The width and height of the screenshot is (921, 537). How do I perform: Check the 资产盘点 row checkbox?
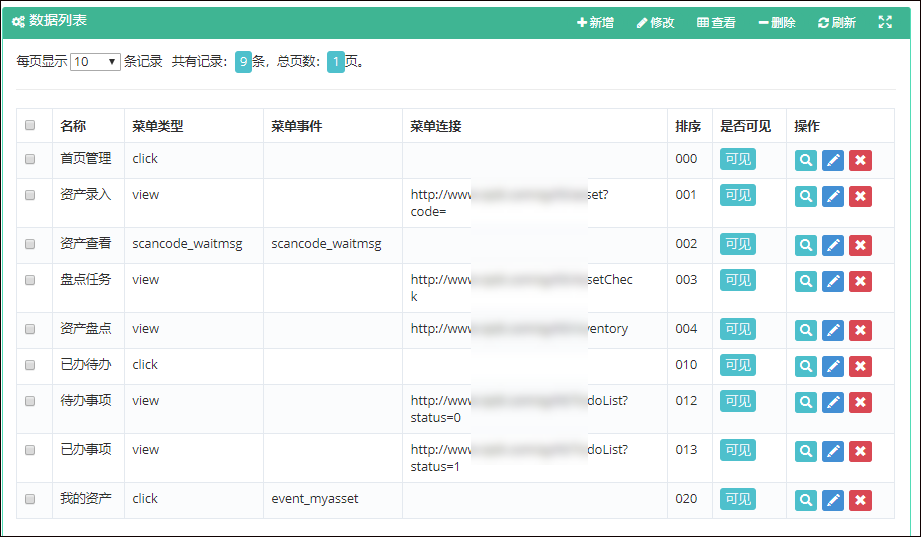[x=30, y=328]
